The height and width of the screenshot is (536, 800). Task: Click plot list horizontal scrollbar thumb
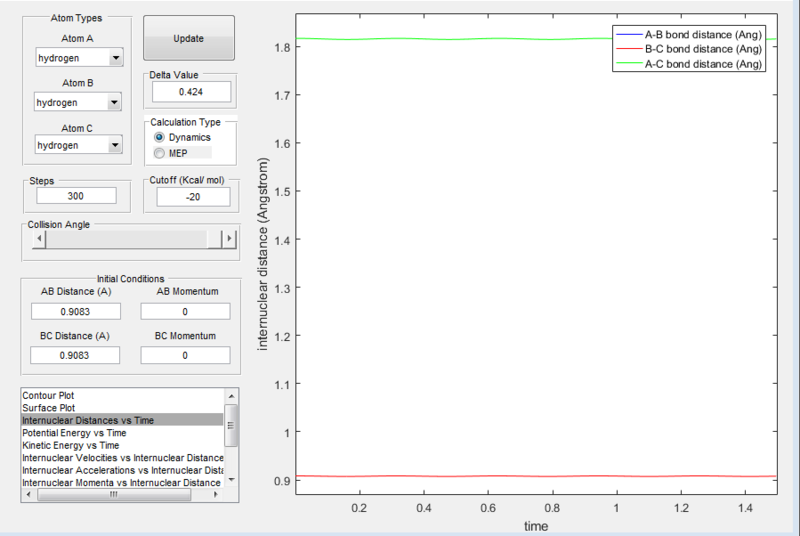tap(114, 494)
